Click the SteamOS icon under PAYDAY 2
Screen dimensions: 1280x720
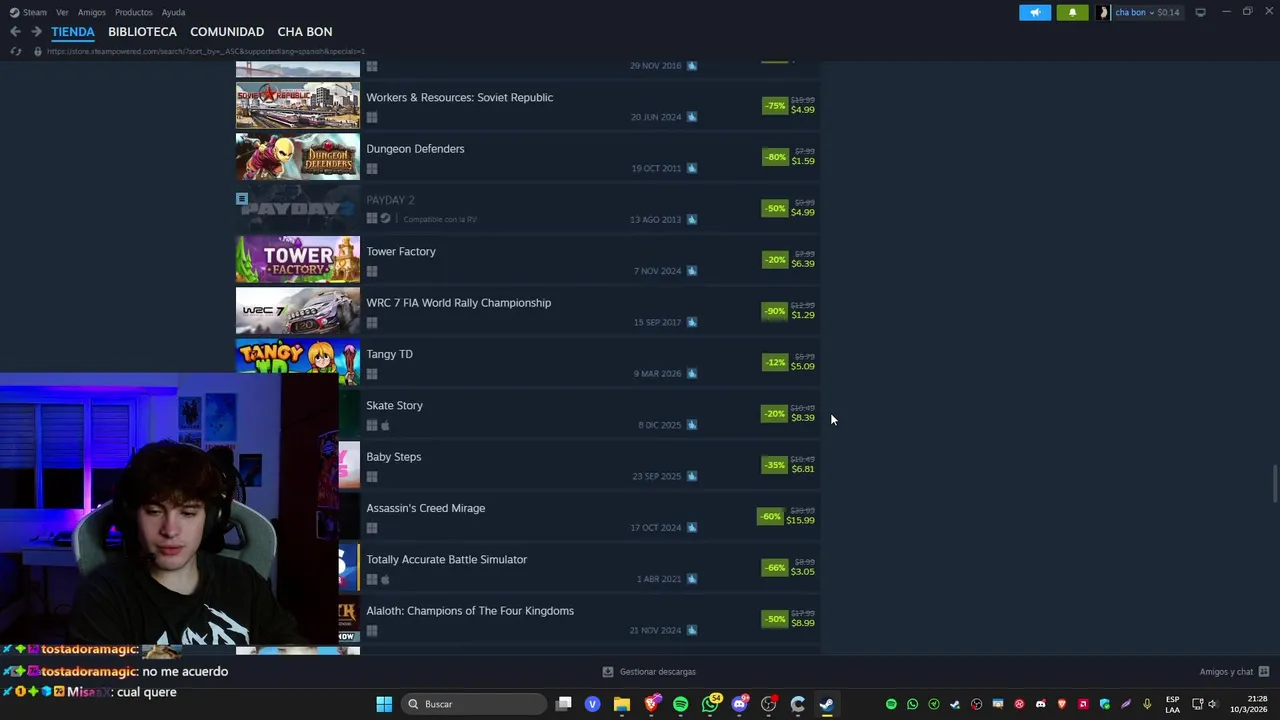click(385, 219)
